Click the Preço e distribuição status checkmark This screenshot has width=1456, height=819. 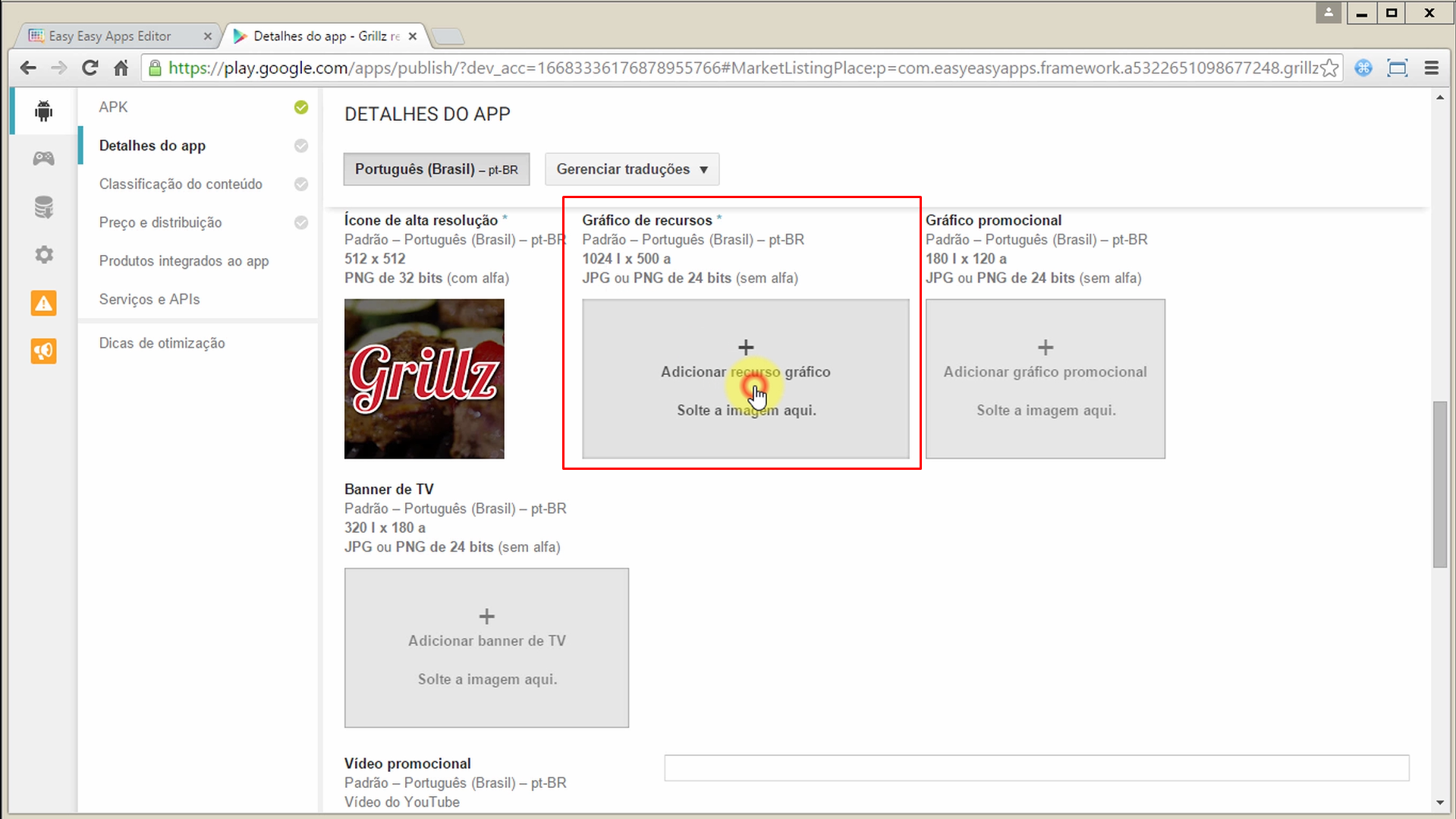[301, 222]
